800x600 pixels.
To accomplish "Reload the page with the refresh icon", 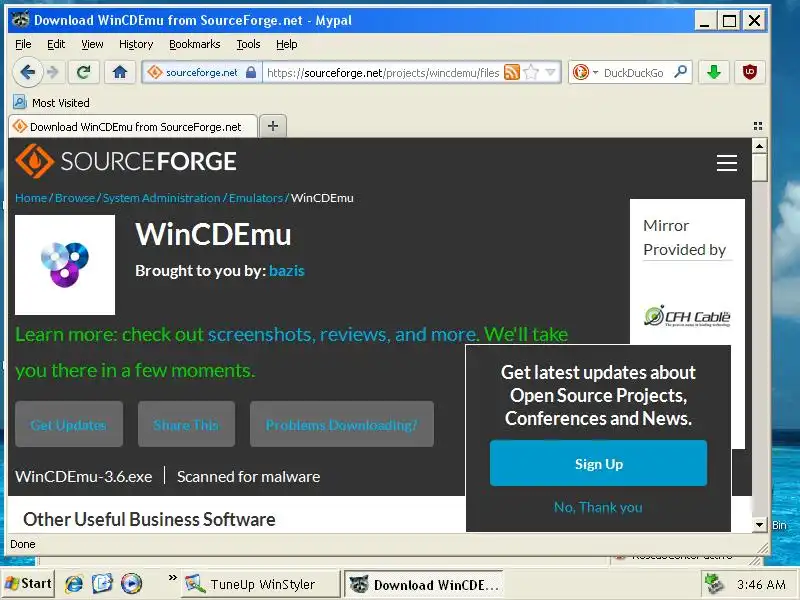I will click(84, 72).
